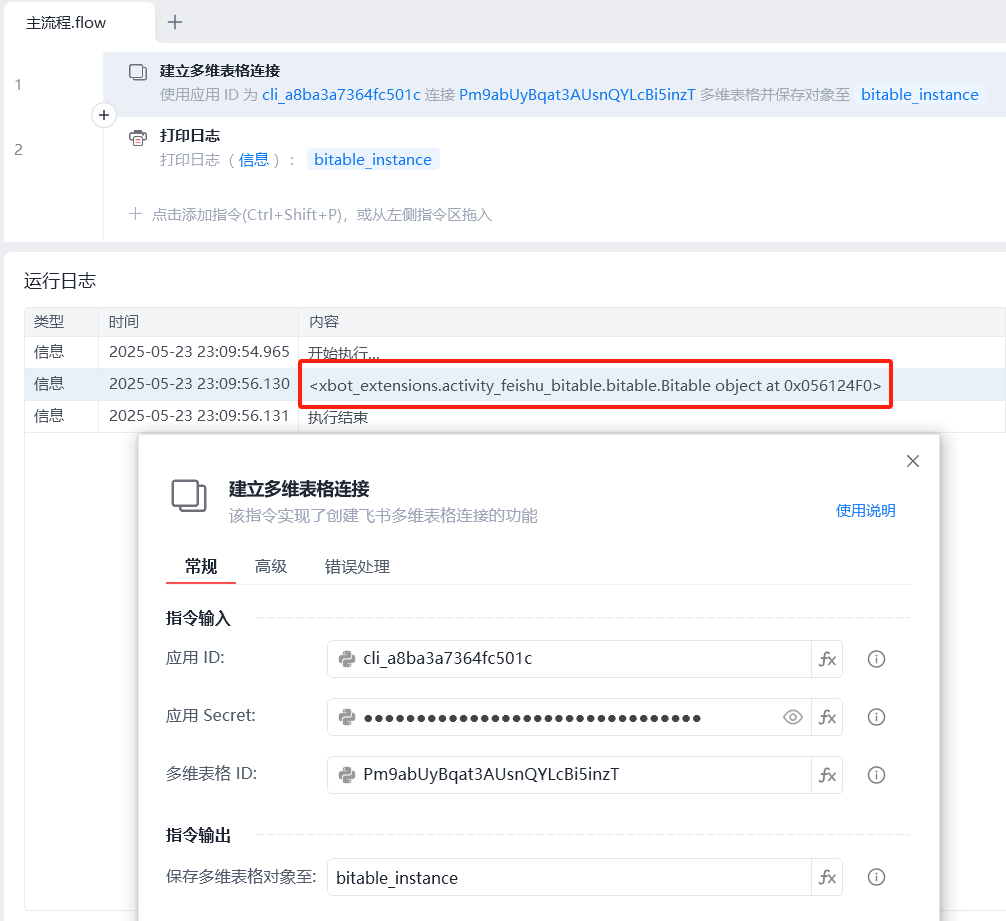This screenshot has width=1006, height=921.
Task: Open info tooltip for 应用 ID
Action: (x=877, y=659)
